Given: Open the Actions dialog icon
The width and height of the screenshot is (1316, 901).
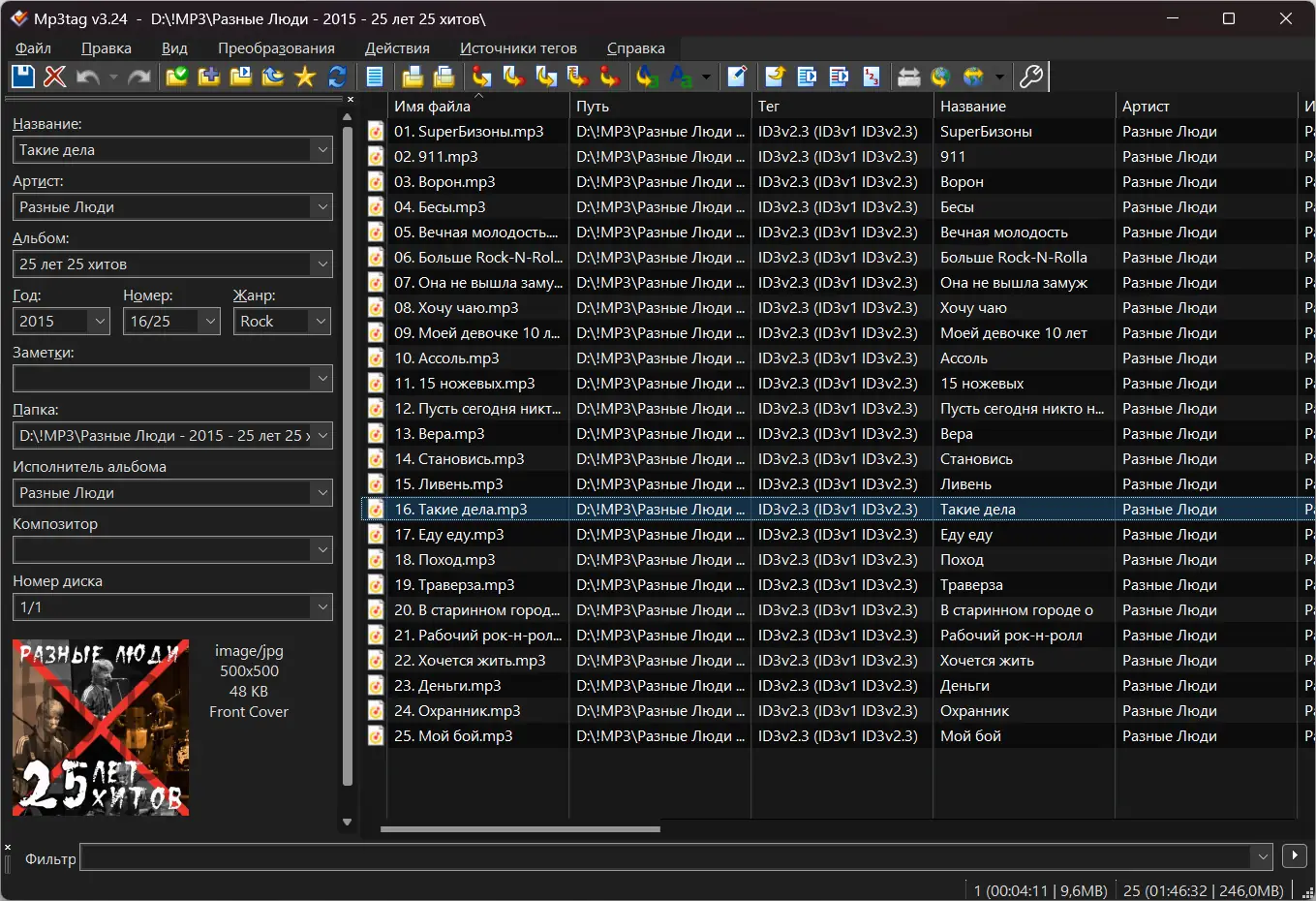Looking at the screenshot, I should (x=647, y=77).
